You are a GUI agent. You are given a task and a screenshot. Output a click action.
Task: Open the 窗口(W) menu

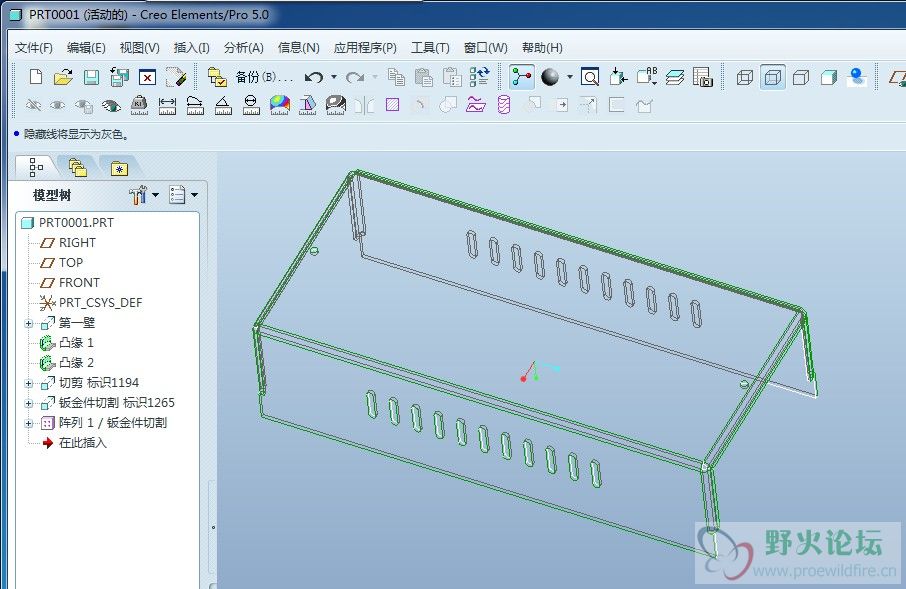pos(485,47)
